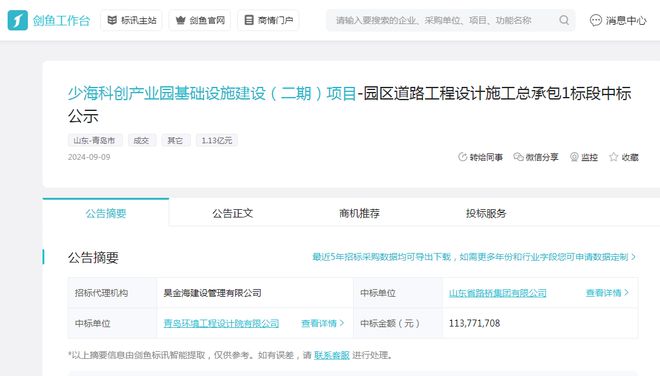The width and height of the screenshot is (660, 376).
Task: Click the 标讯主站 book icon
Action: pos(112,20)
